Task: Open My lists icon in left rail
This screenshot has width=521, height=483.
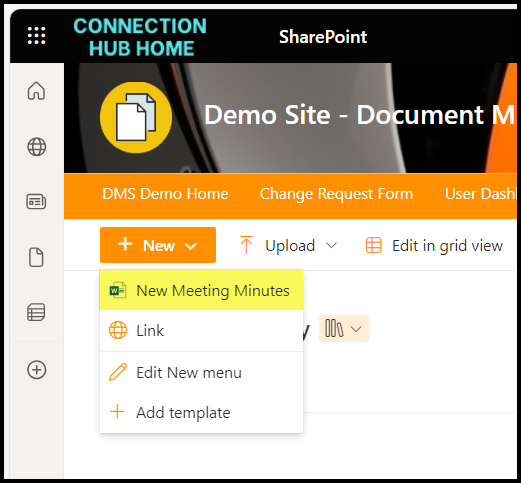Action: point(36,312)
